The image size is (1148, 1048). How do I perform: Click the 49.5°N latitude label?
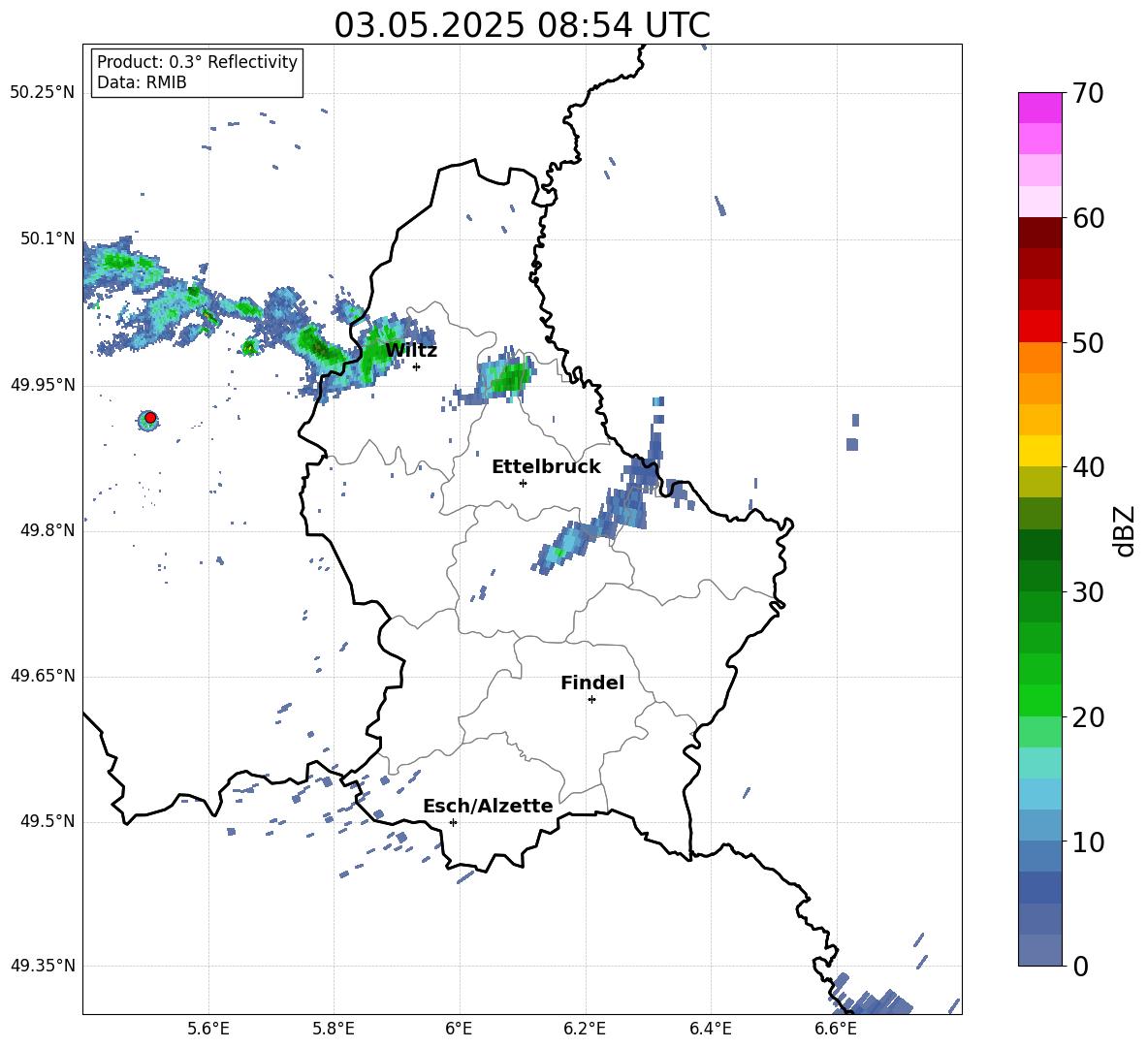click(48, 821)
